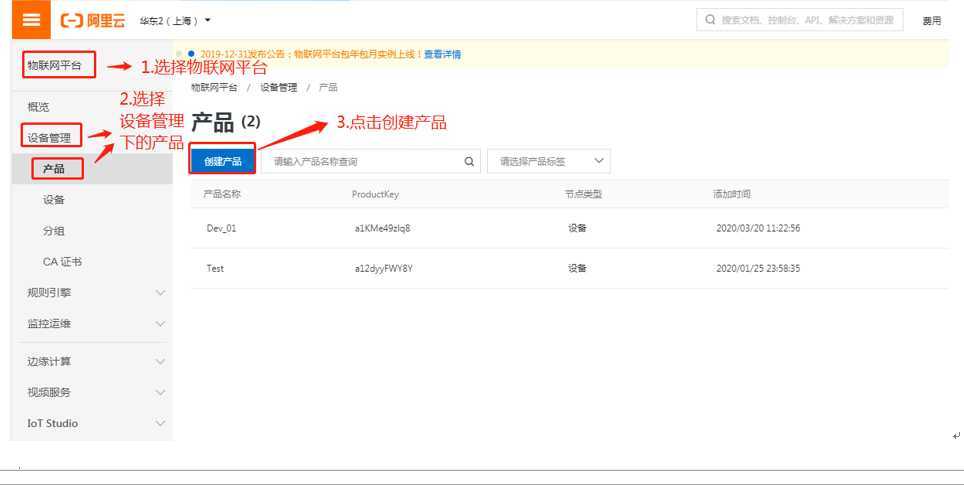
Task: Select 分组 in the sidebar
Action: click(53, 231)
